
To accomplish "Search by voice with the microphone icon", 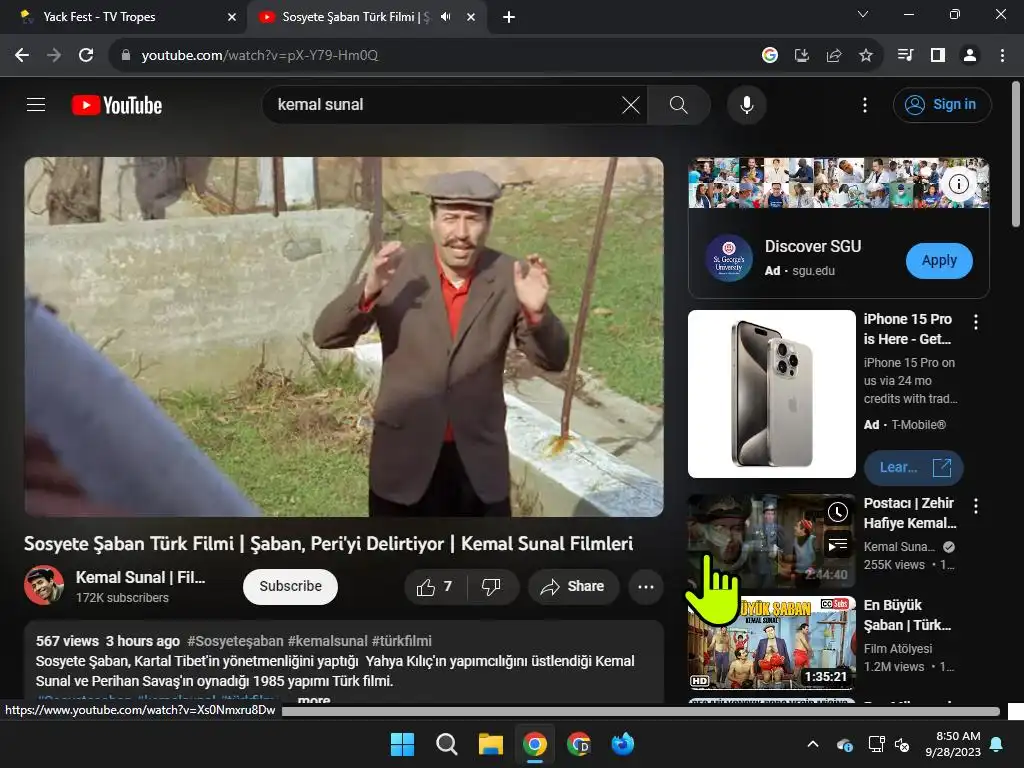I will click(x=746, y=104).
